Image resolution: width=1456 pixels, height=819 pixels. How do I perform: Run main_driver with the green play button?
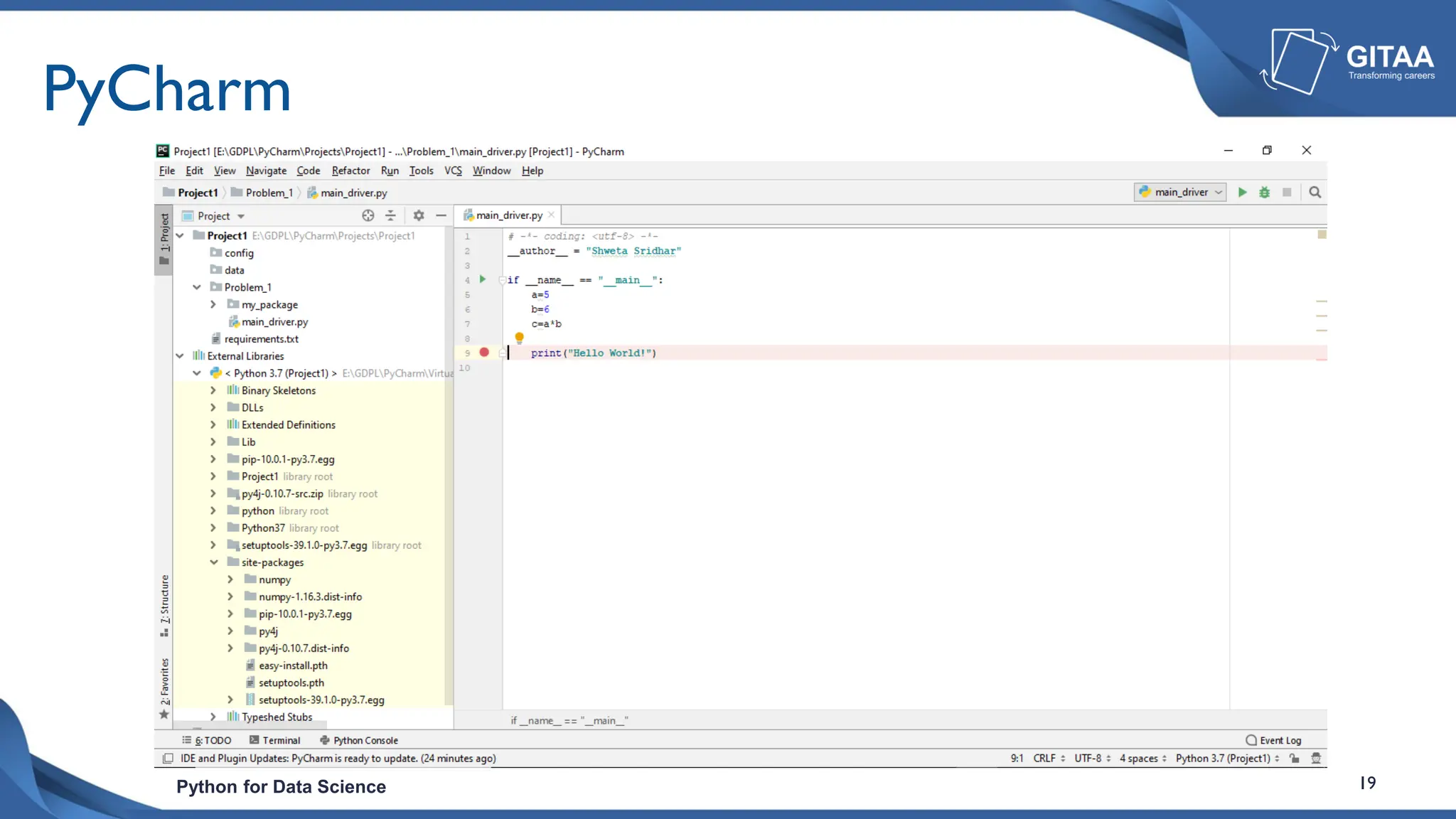point(1242,192)
